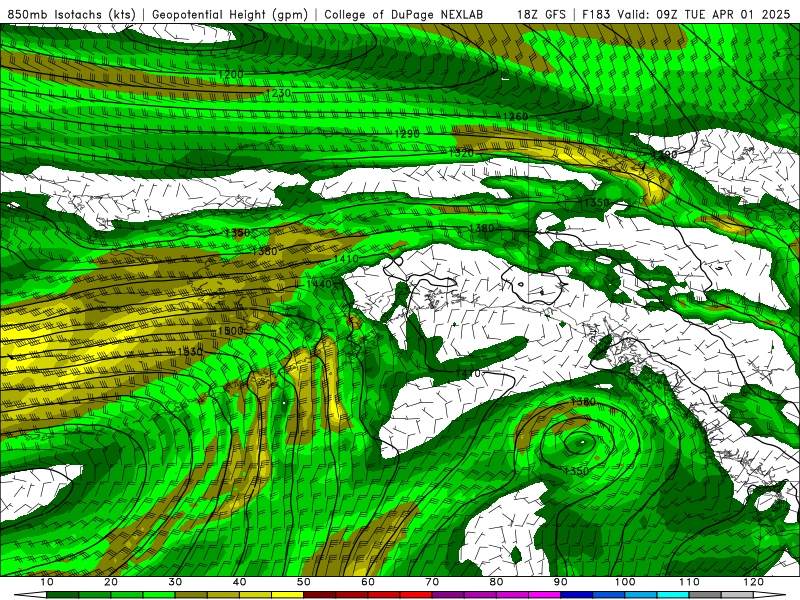Click the 1440 height contour label
The image size is (800, 600).
[x=318, y=283]
